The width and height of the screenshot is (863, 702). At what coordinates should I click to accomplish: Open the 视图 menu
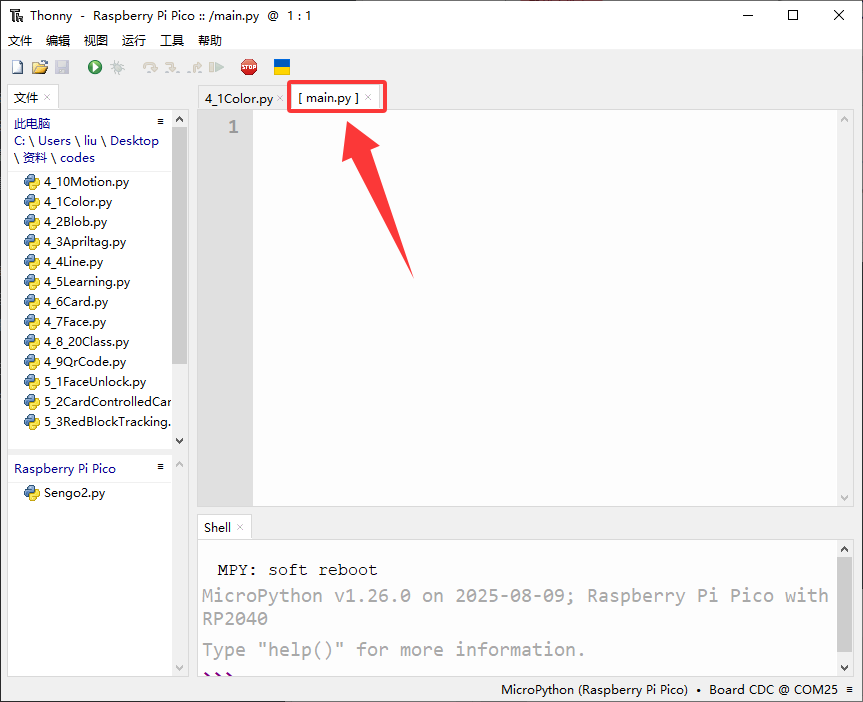pos(96,41)
